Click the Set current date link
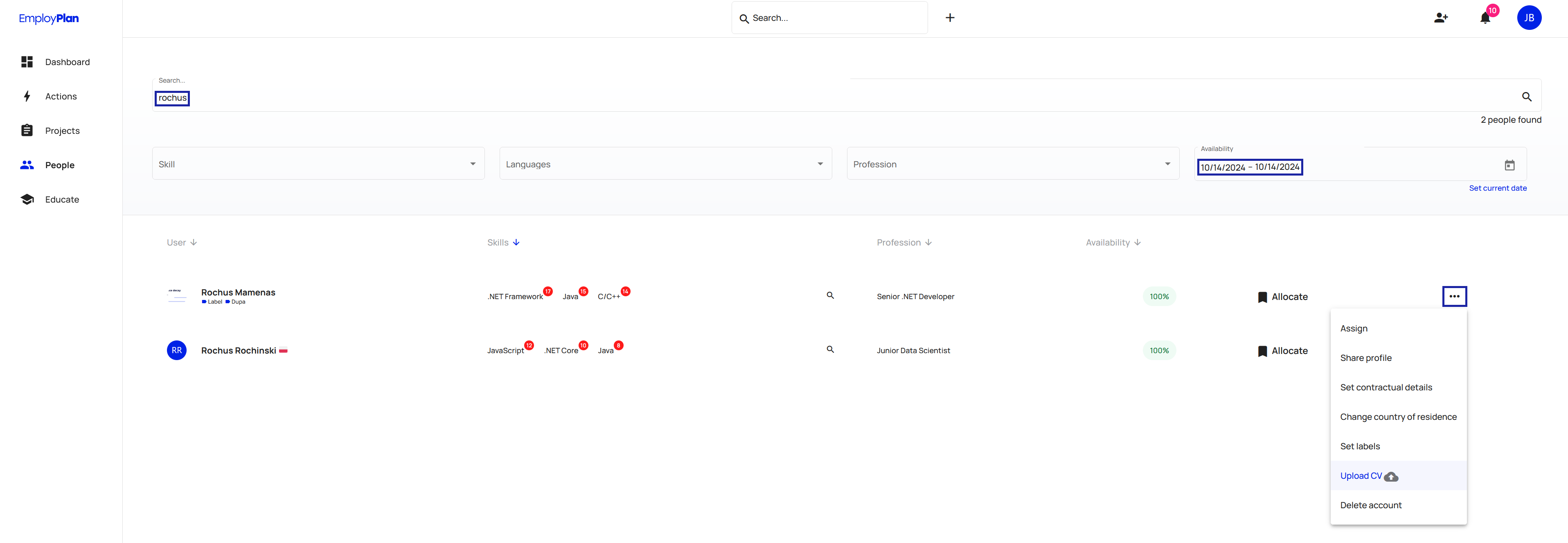This screenshot has width=1568, height=543. (x=1497, y=188)
